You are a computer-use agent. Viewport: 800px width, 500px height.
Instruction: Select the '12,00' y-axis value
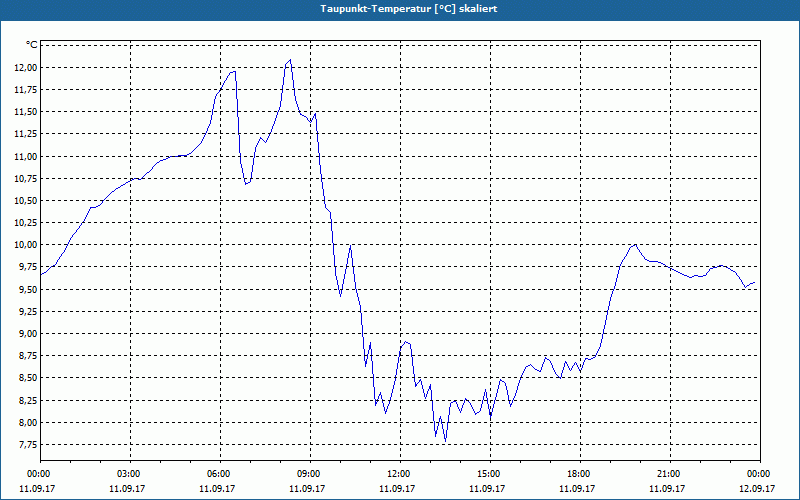pos(27,68)
